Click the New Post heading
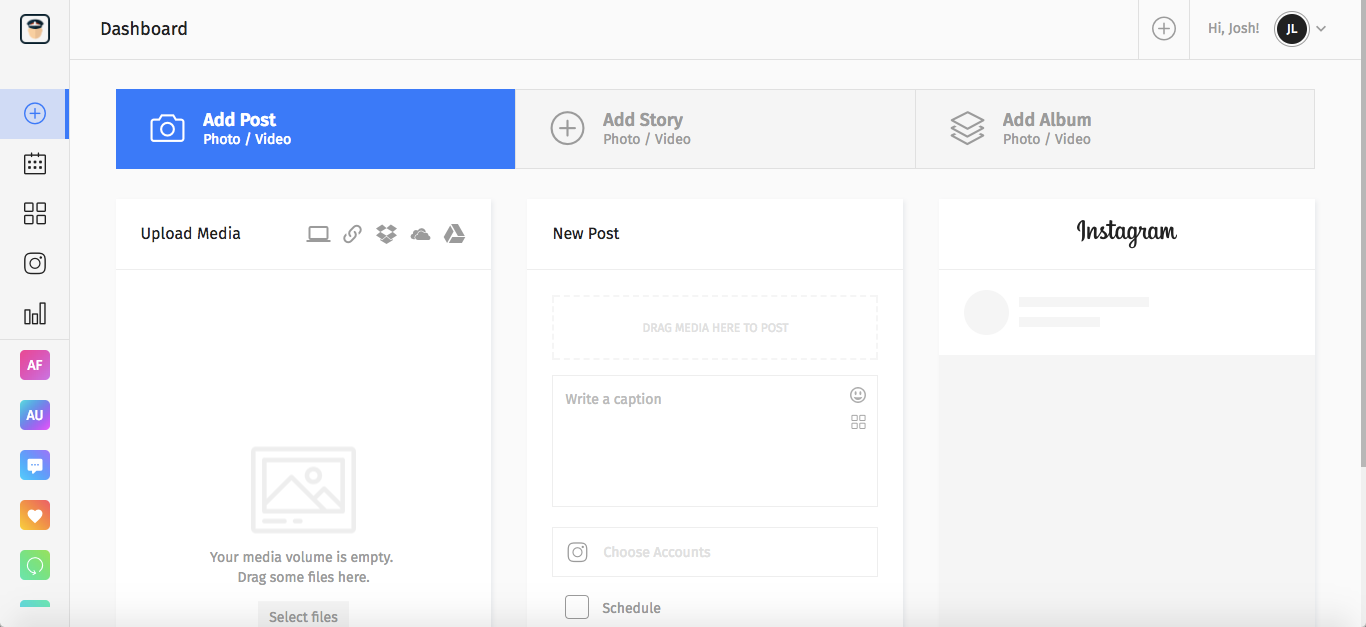 click(586, 234)
